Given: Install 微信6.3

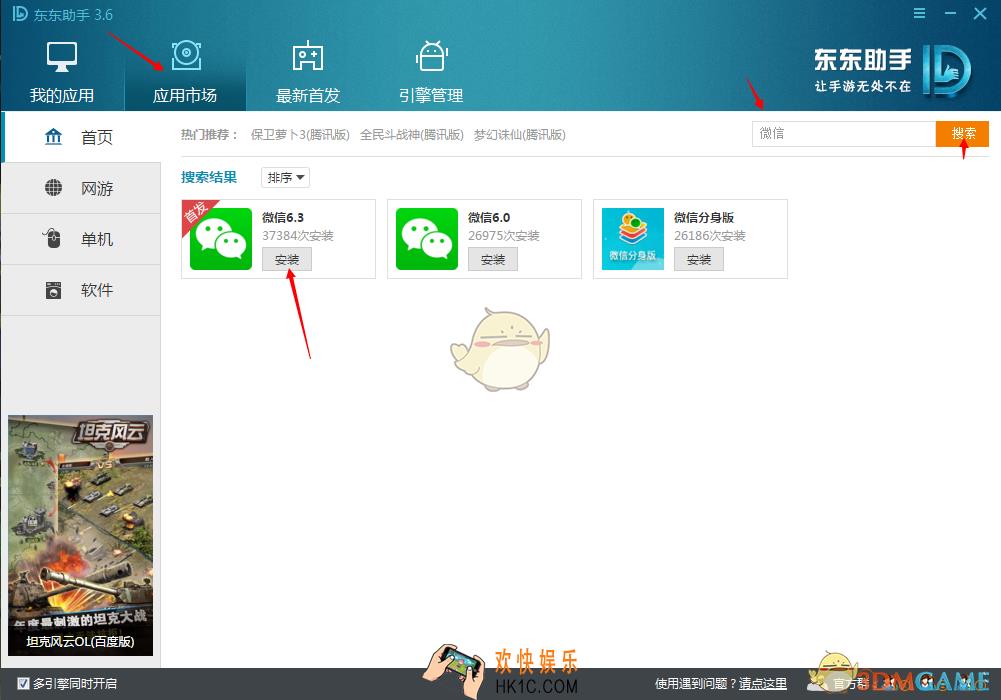Looking at the screenshot, I should click(287, 260).
